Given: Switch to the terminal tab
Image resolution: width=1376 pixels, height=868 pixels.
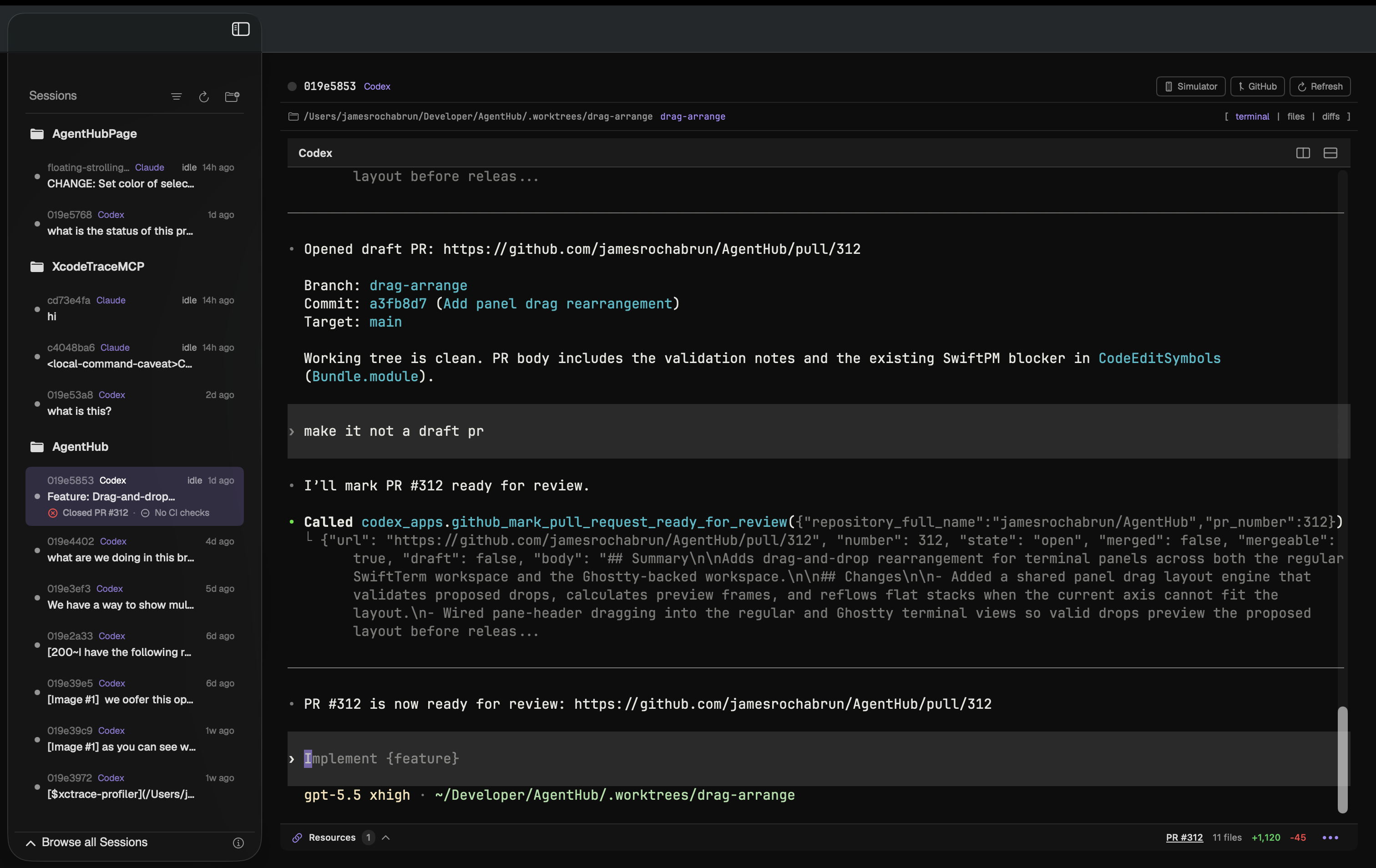Looking at the screenshot, I should (x=1252, y=116).
